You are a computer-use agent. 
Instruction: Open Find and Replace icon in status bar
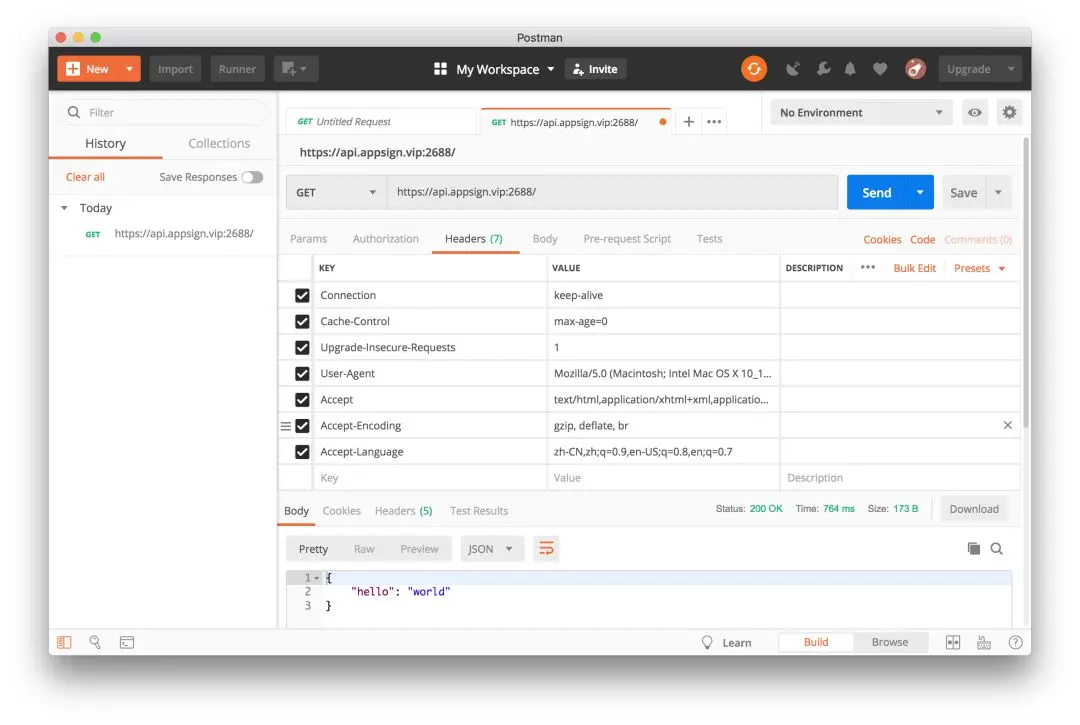[95, 642]
